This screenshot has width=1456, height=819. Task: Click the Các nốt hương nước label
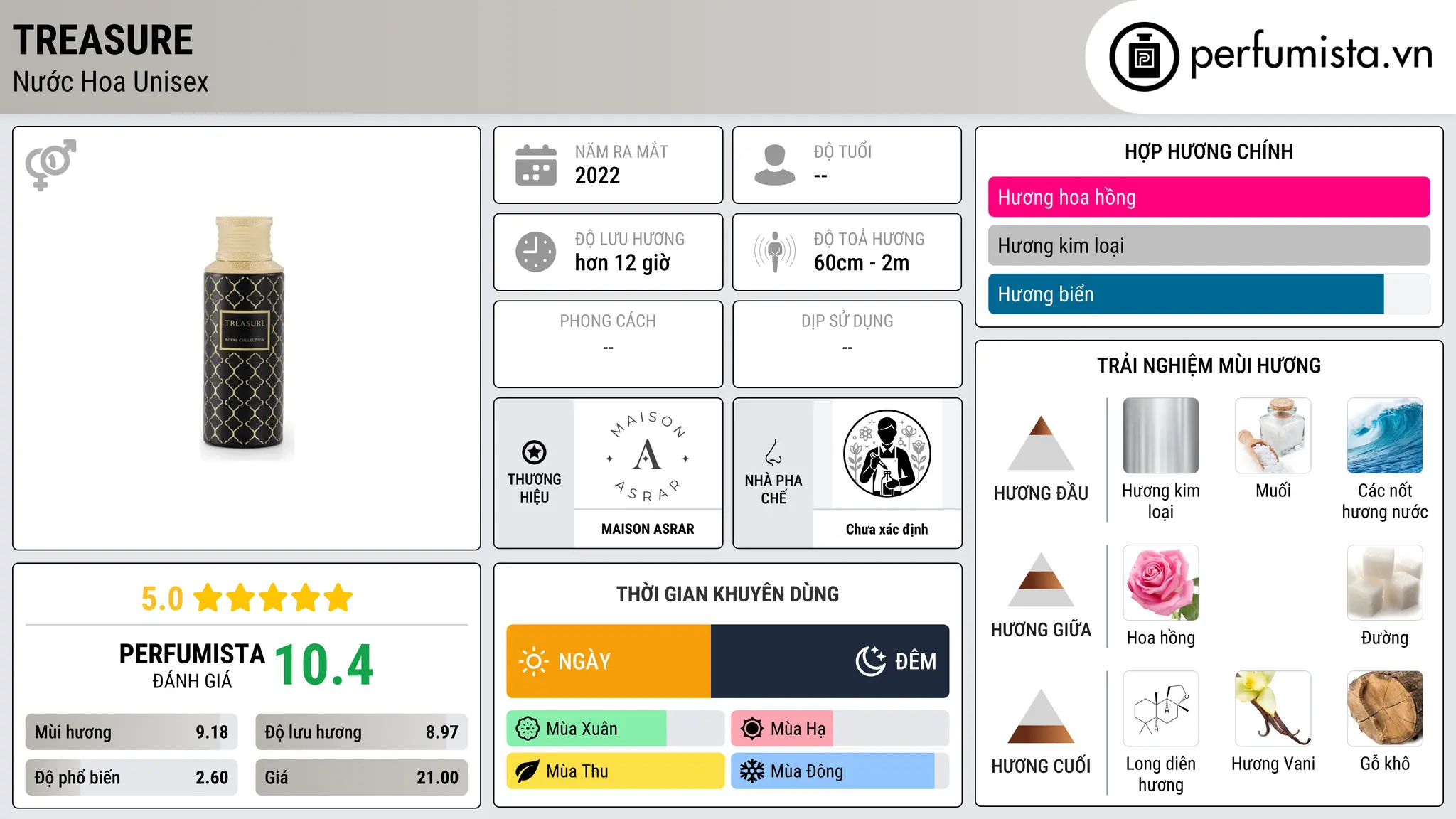coord(1385,501)
